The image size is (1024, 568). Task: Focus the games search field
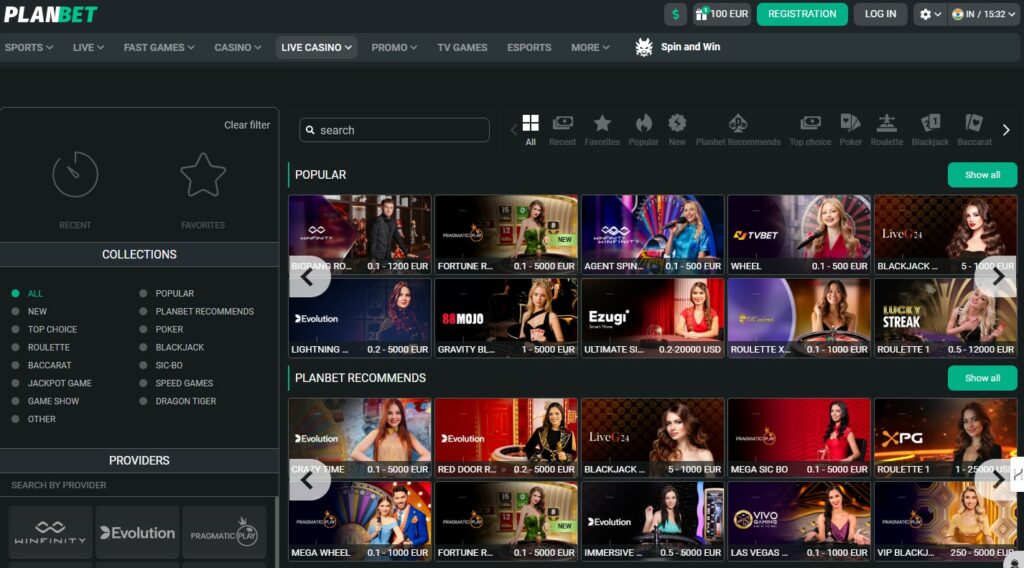[x=394, y=130]
